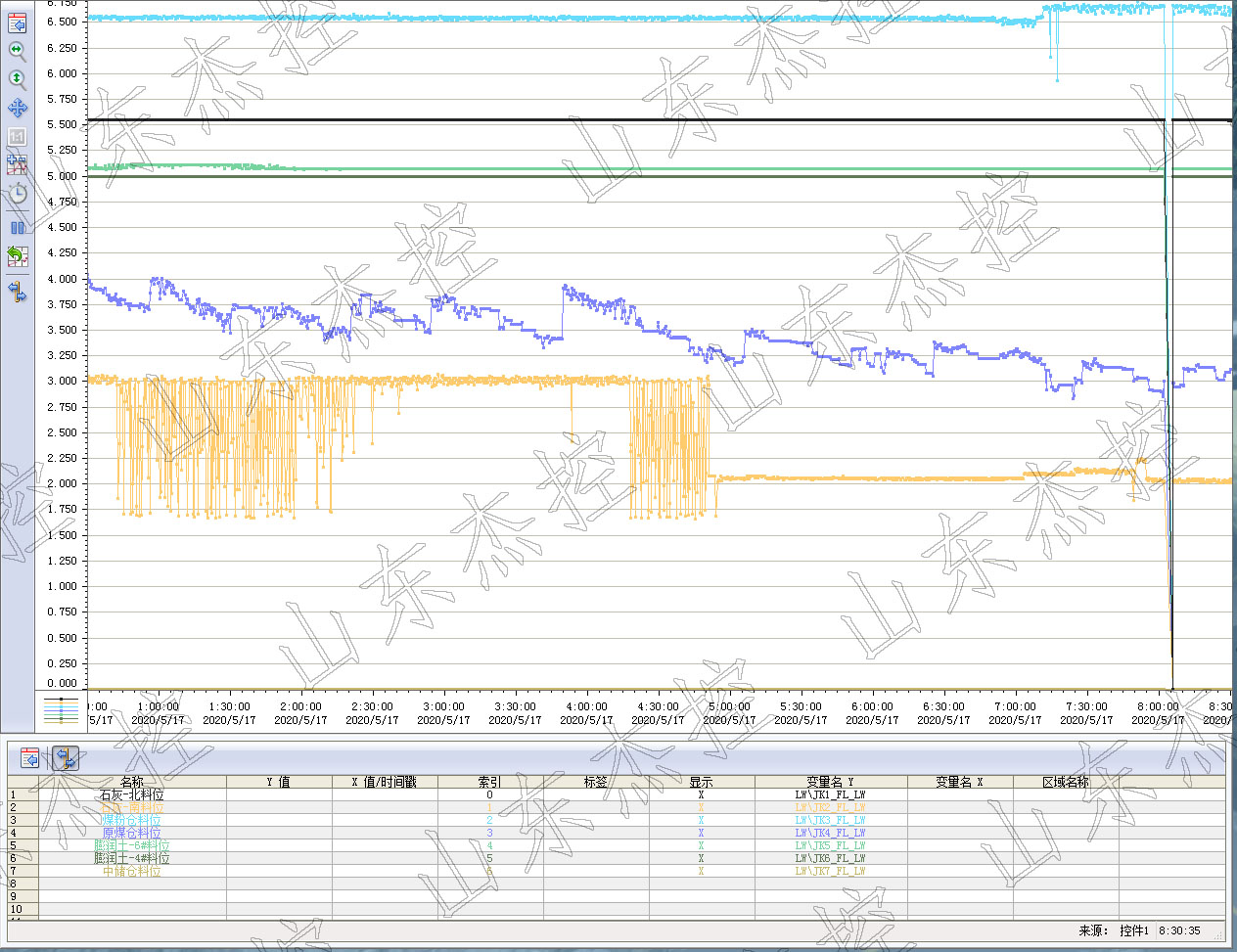
Task: Select row 膨润土-4#料位
Action: (x=132, y=858)
